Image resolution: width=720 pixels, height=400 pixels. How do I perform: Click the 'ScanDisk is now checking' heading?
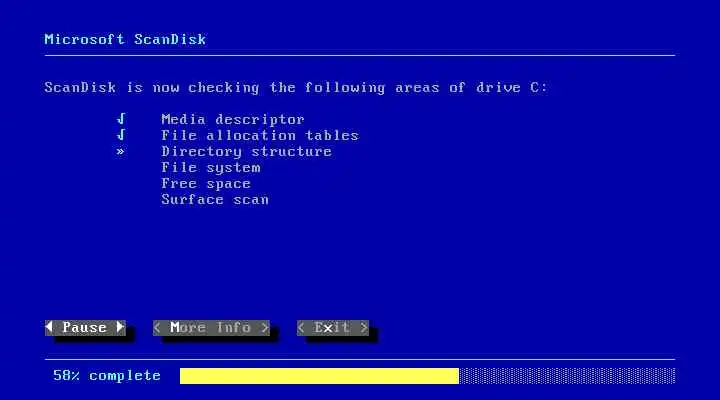[x=296, y=88]
